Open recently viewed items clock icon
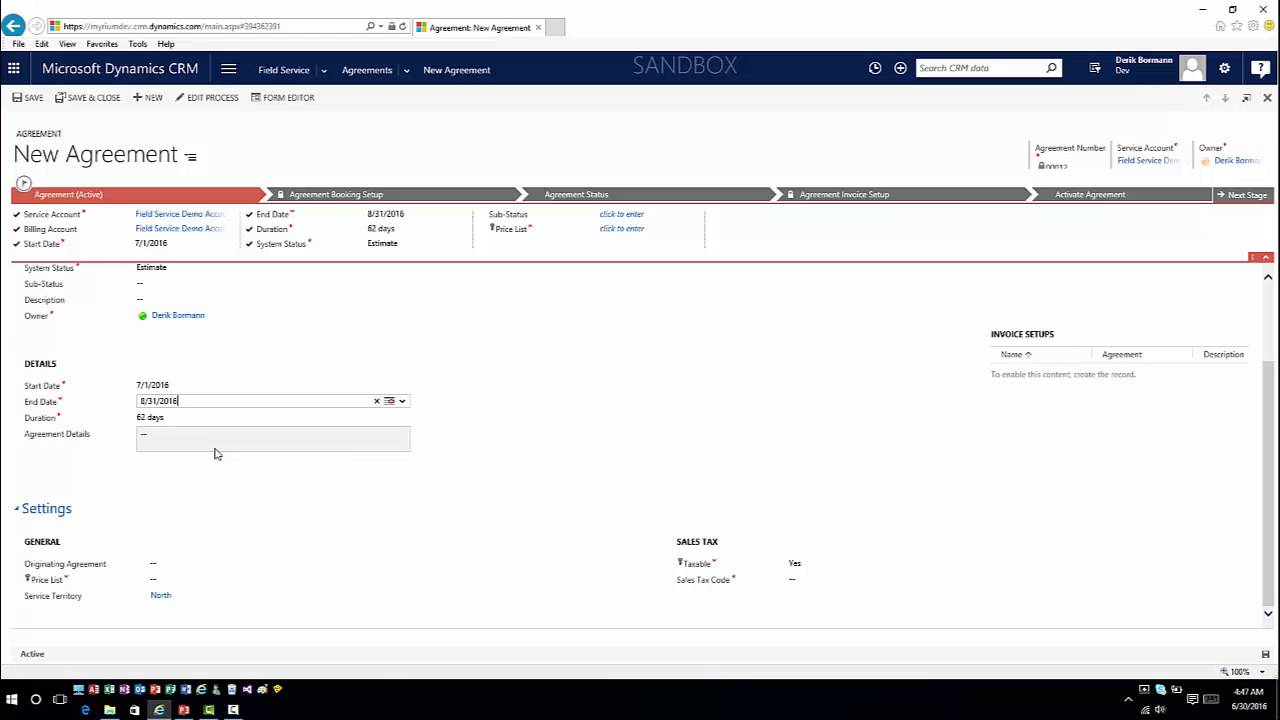 coord(875,68)
